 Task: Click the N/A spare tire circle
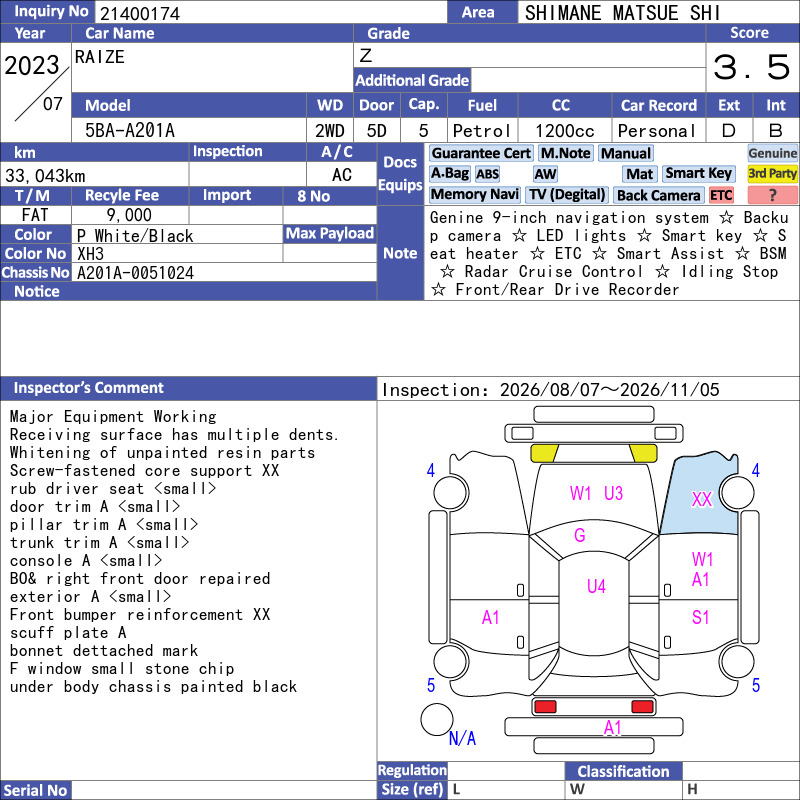[437, 719]
